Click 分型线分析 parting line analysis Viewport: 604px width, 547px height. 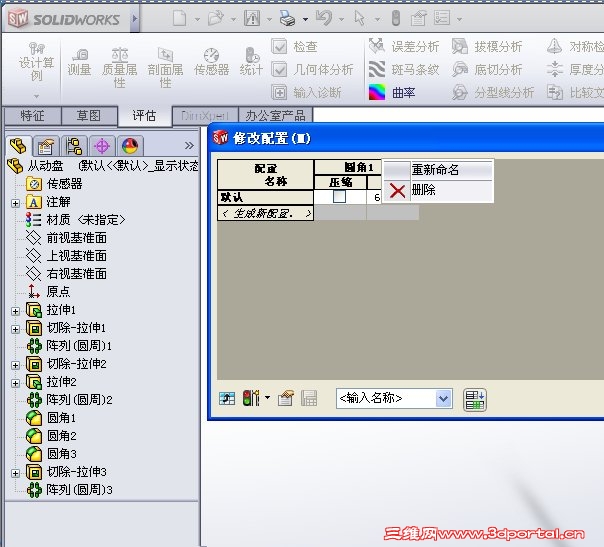pyautogui.click(x=493, y=92)
